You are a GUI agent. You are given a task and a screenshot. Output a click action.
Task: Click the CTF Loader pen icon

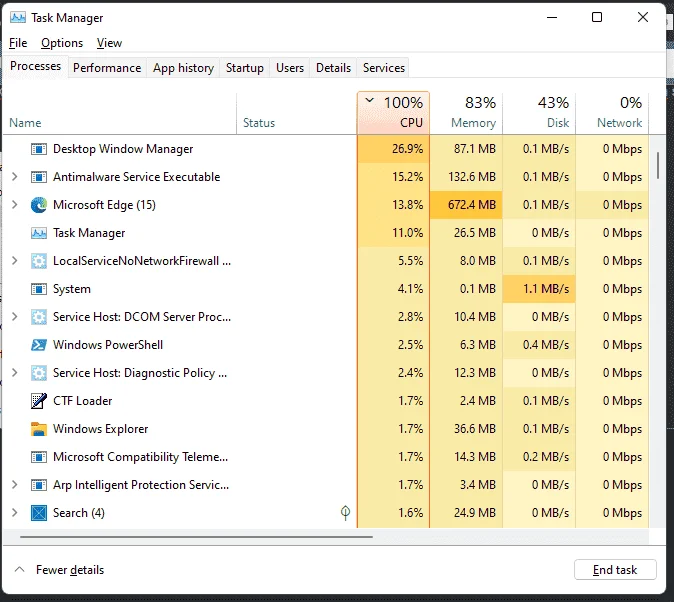(39, 401)
